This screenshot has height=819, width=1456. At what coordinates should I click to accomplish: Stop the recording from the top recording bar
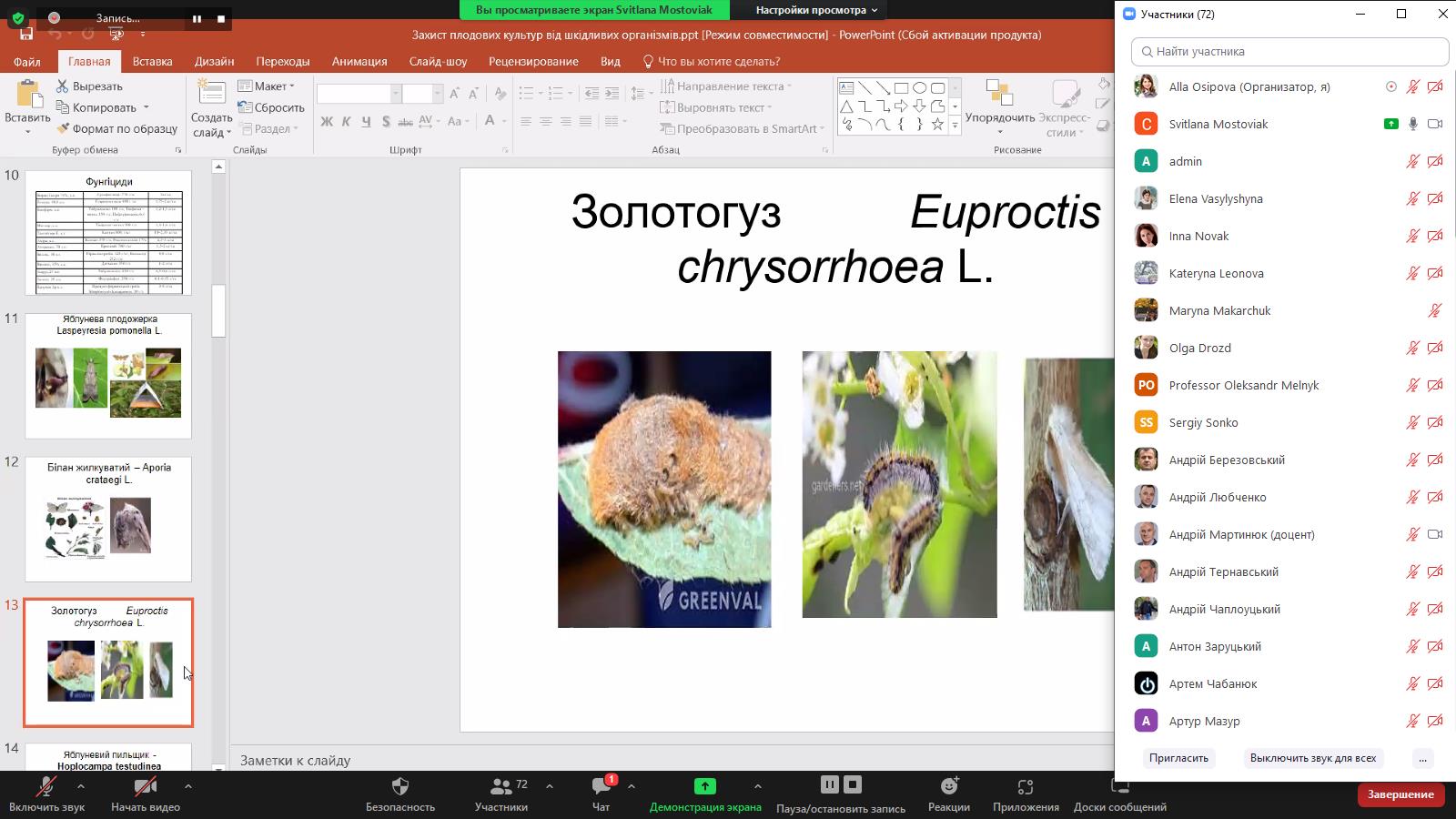[x=221, y=18]
